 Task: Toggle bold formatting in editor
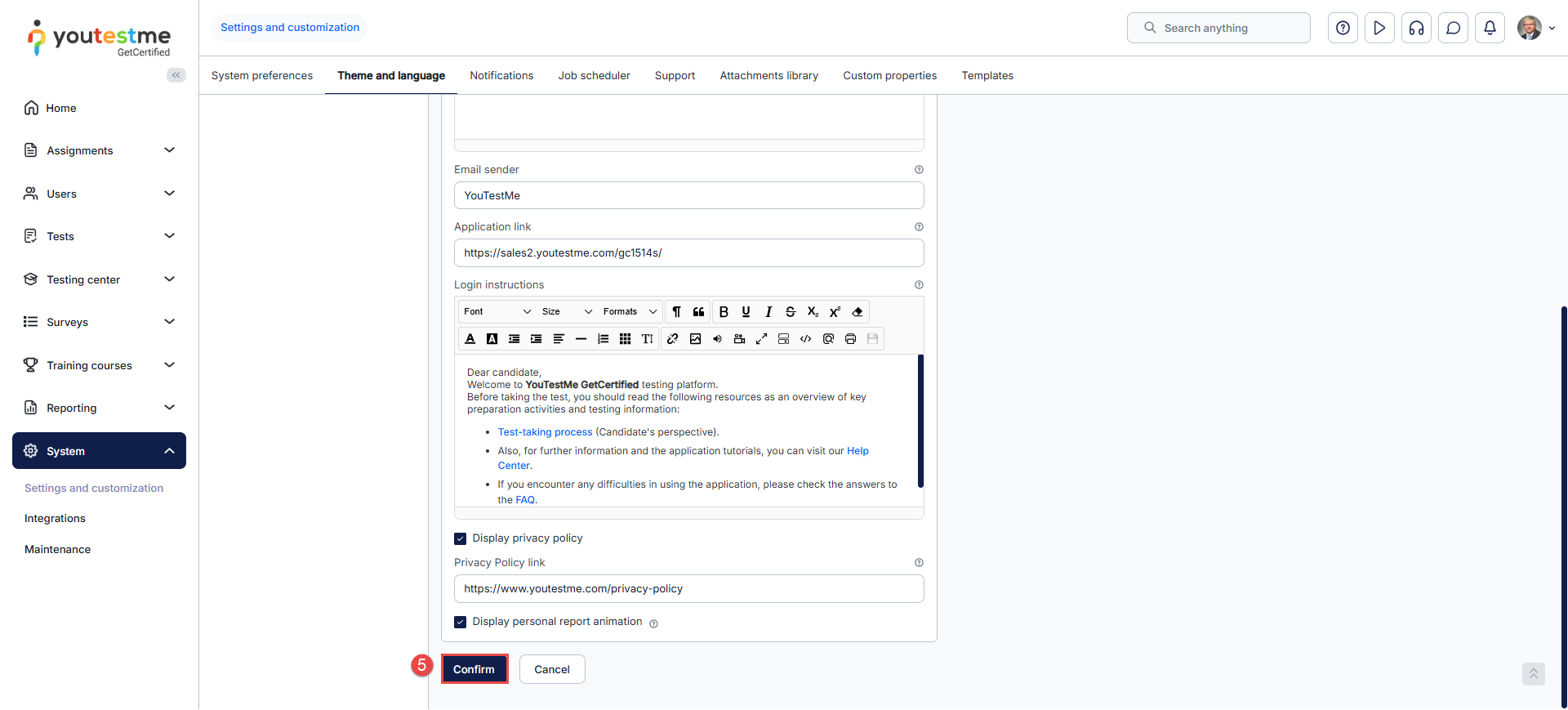pos(724,312)
